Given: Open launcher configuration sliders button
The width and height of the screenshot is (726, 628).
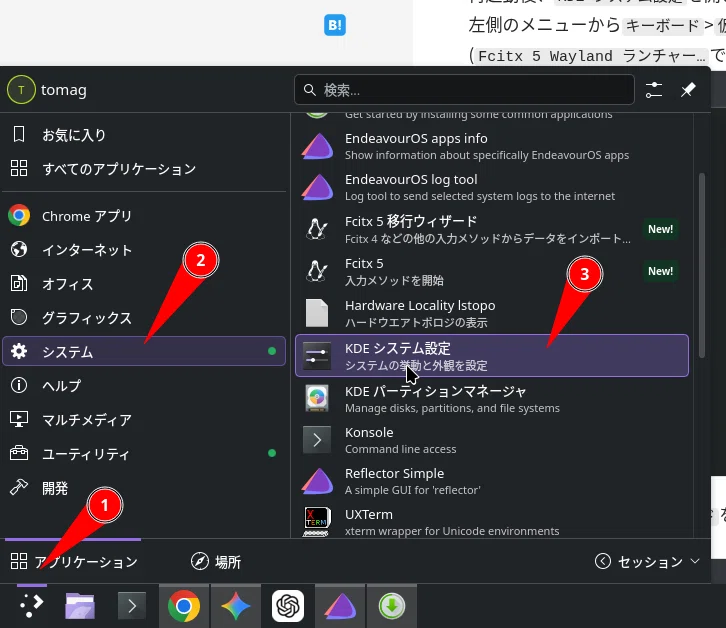Looking at the screenshot, I should (654, 90).
